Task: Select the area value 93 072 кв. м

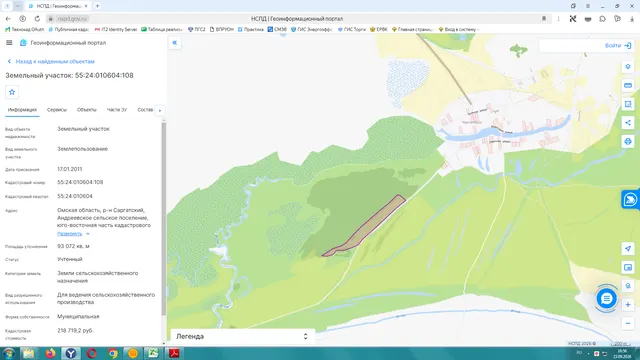Action: tap(73, 246)
